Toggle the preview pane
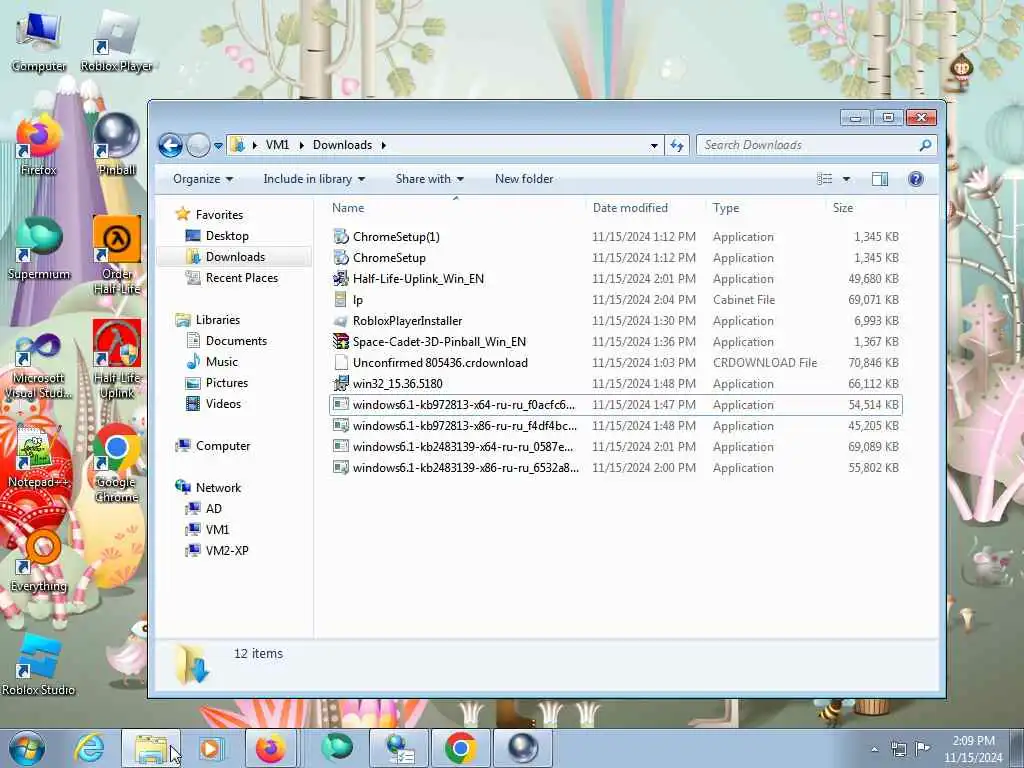 (x=880, y=179)
